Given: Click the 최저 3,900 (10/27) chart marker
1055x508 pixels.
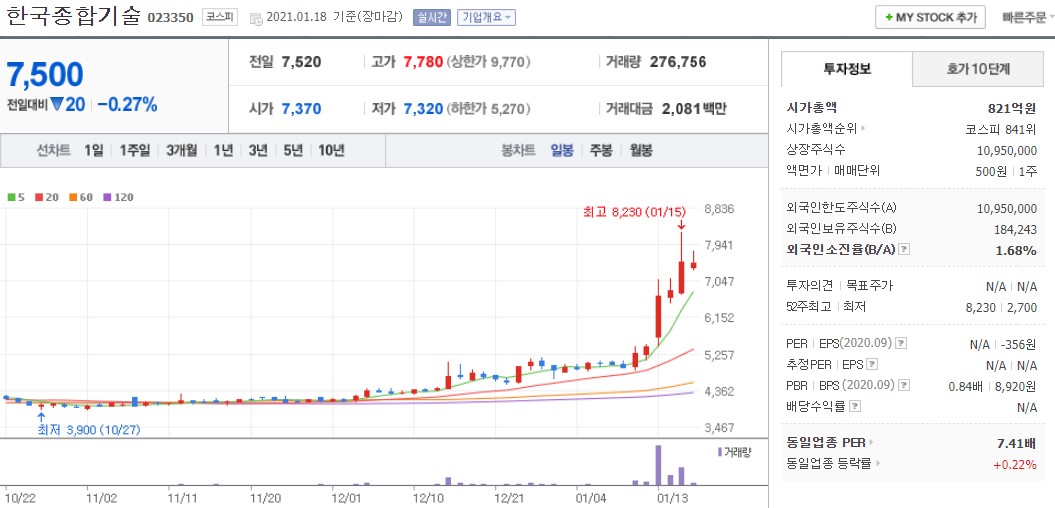Looking at the screenshot, I should click(x=89, y=430).
